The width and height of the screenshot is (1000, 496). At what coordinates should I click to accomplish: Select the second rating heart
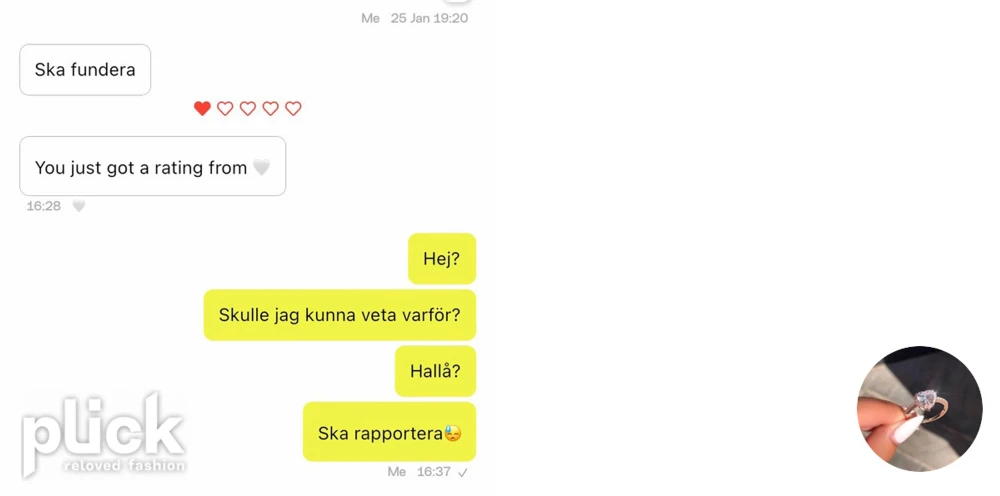pyautogui.click(x=225, y=108)
